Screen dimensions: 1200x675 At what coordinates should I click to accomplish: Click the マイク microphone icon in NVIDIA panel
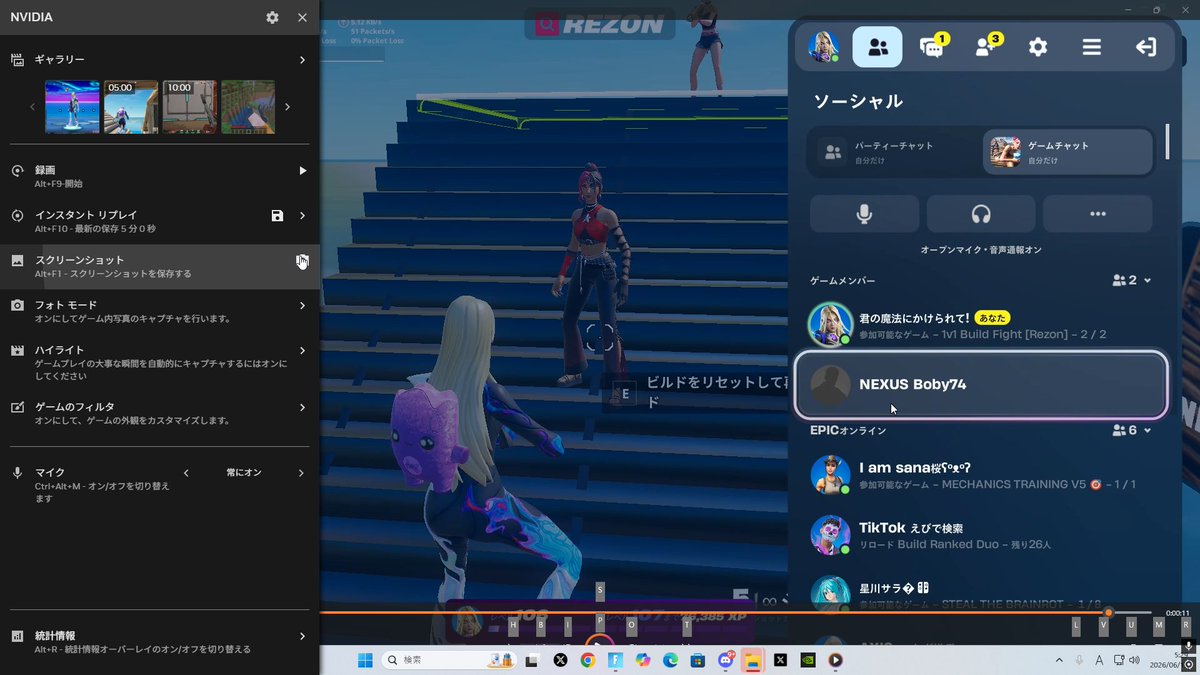click(x=17, y=473)
